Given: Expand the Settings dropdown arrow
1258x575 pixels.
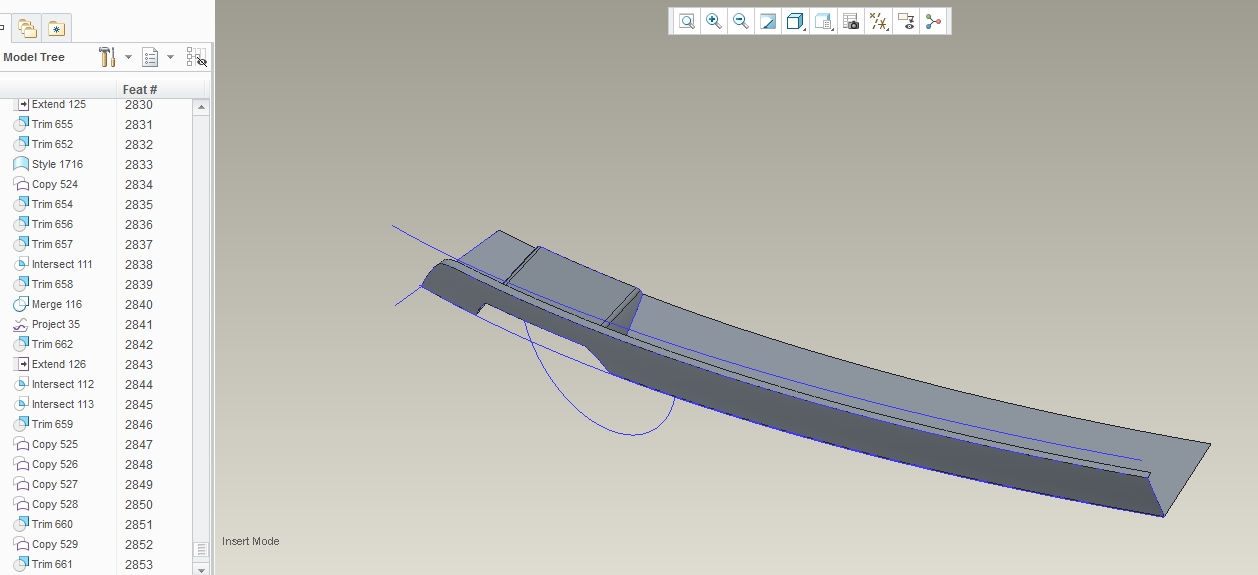Looking at the screenshot, I should [x=128, y=57].
